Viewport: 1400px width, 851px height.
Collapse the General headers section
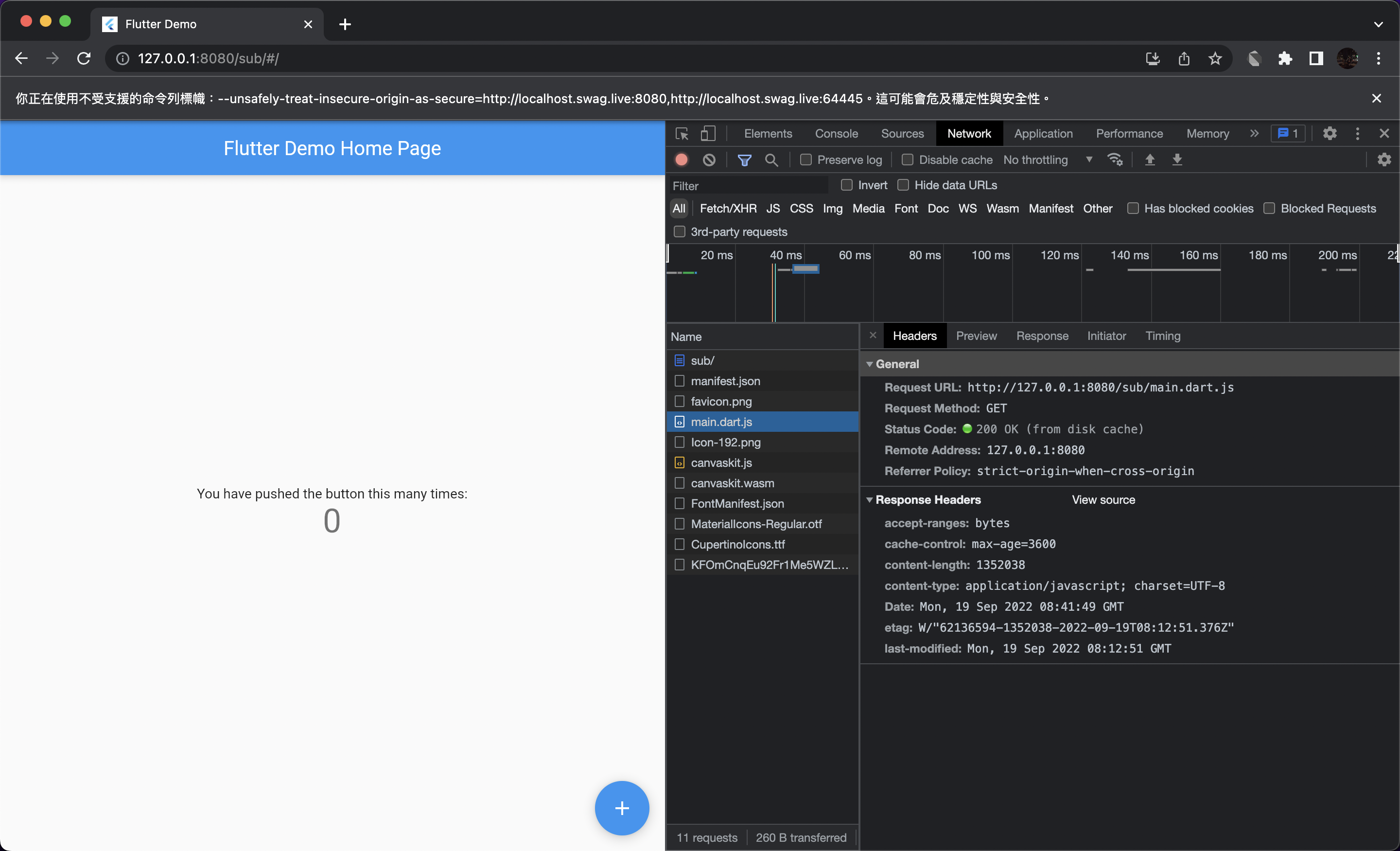[x=870, y=364]
